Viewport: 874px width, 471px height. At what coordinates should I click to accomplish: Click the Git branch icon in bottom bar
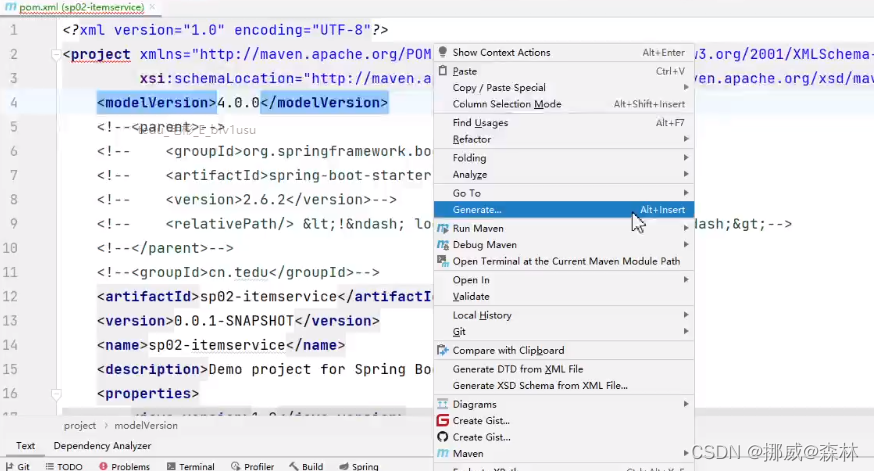tap(9, 467)
